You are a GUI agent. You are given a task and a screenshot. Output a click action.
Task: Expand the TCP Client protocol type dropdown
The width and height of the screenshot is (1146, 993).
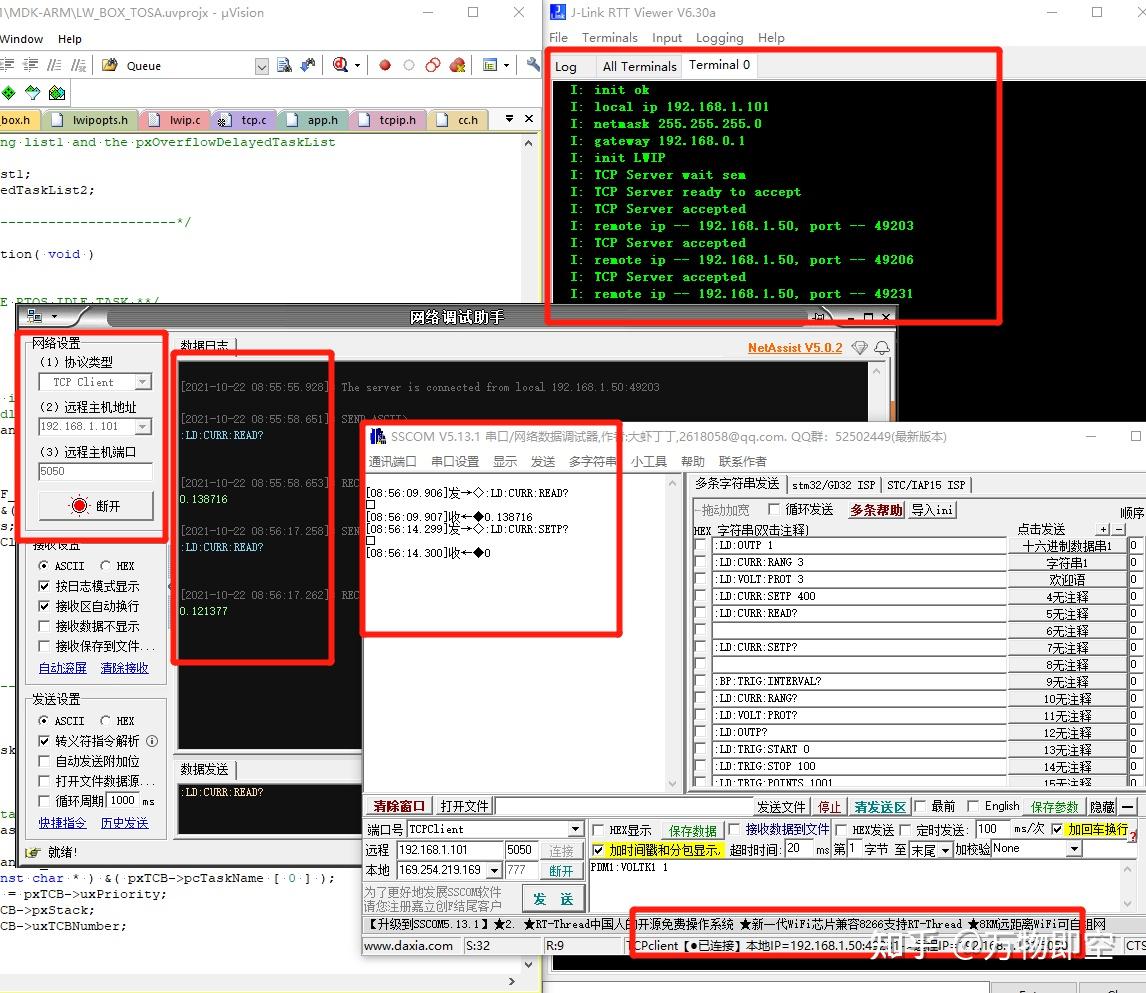click(x=143, y=382)
